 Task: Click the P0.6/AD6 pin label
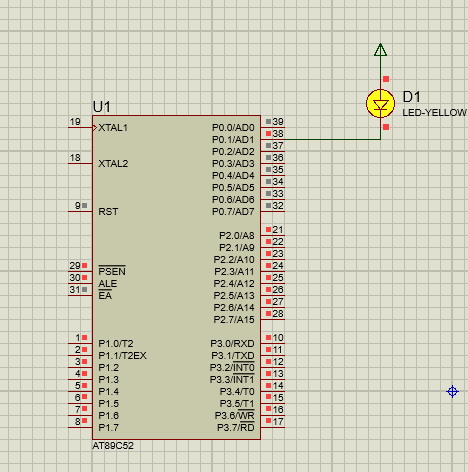coord(233,200)
